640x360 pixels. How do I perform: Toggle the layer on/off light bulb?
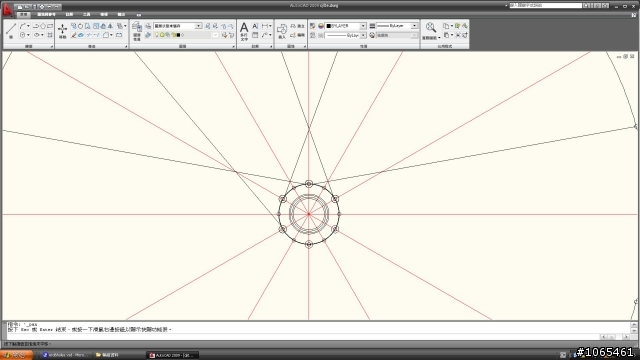157,35
